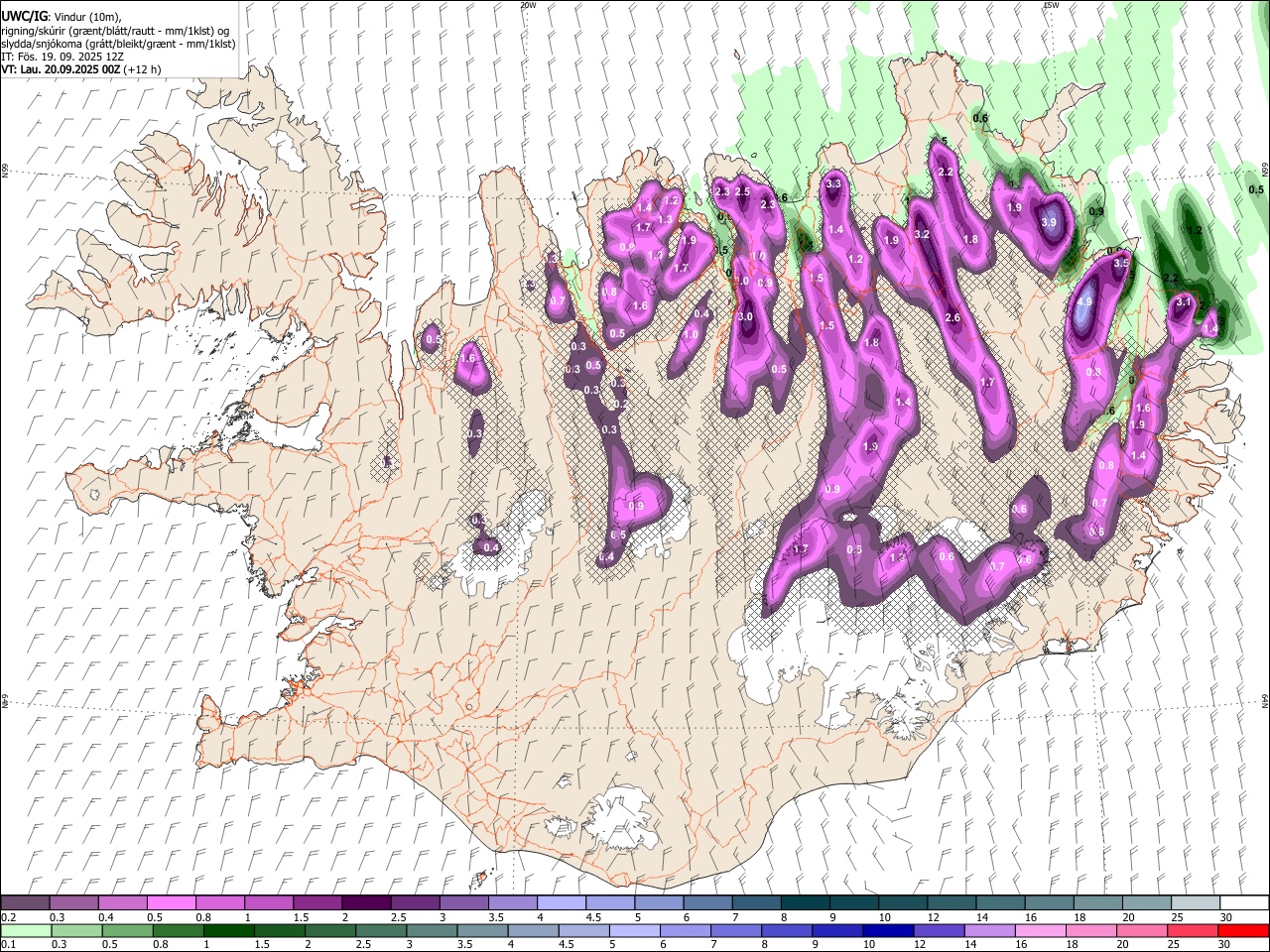
Task: Select the "30" label on the lower scale
Action: pos(1224,944)
